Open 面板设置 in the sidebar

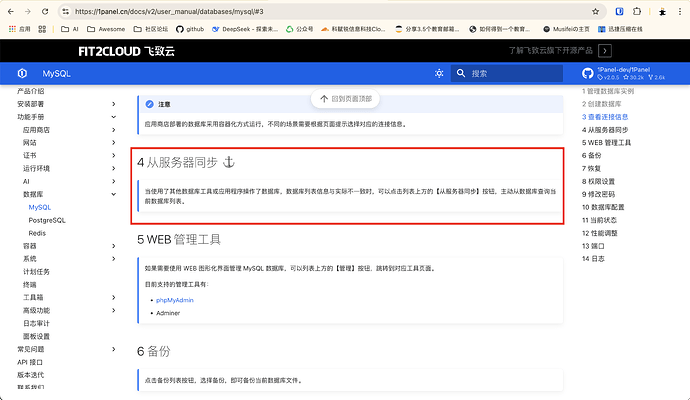click(x=36, y=336)
